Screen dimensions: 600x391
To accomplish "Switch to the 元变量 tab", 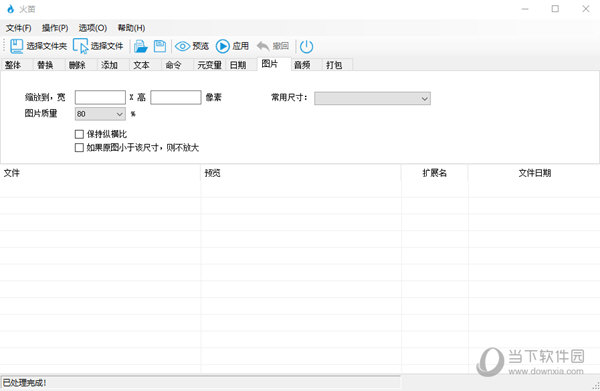I will 210,65.
